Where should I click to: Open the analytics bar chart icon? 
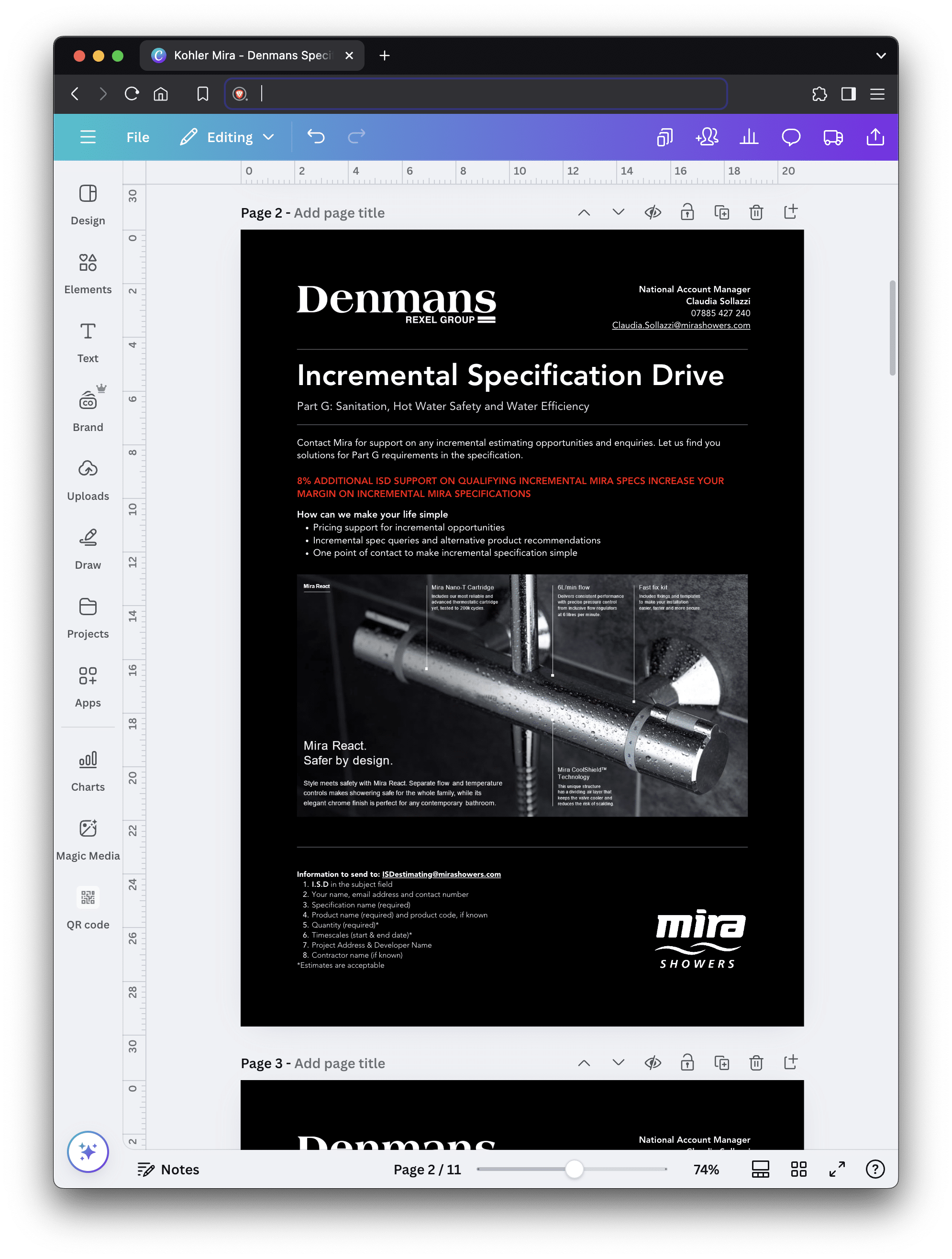click(x=749, y=137)
